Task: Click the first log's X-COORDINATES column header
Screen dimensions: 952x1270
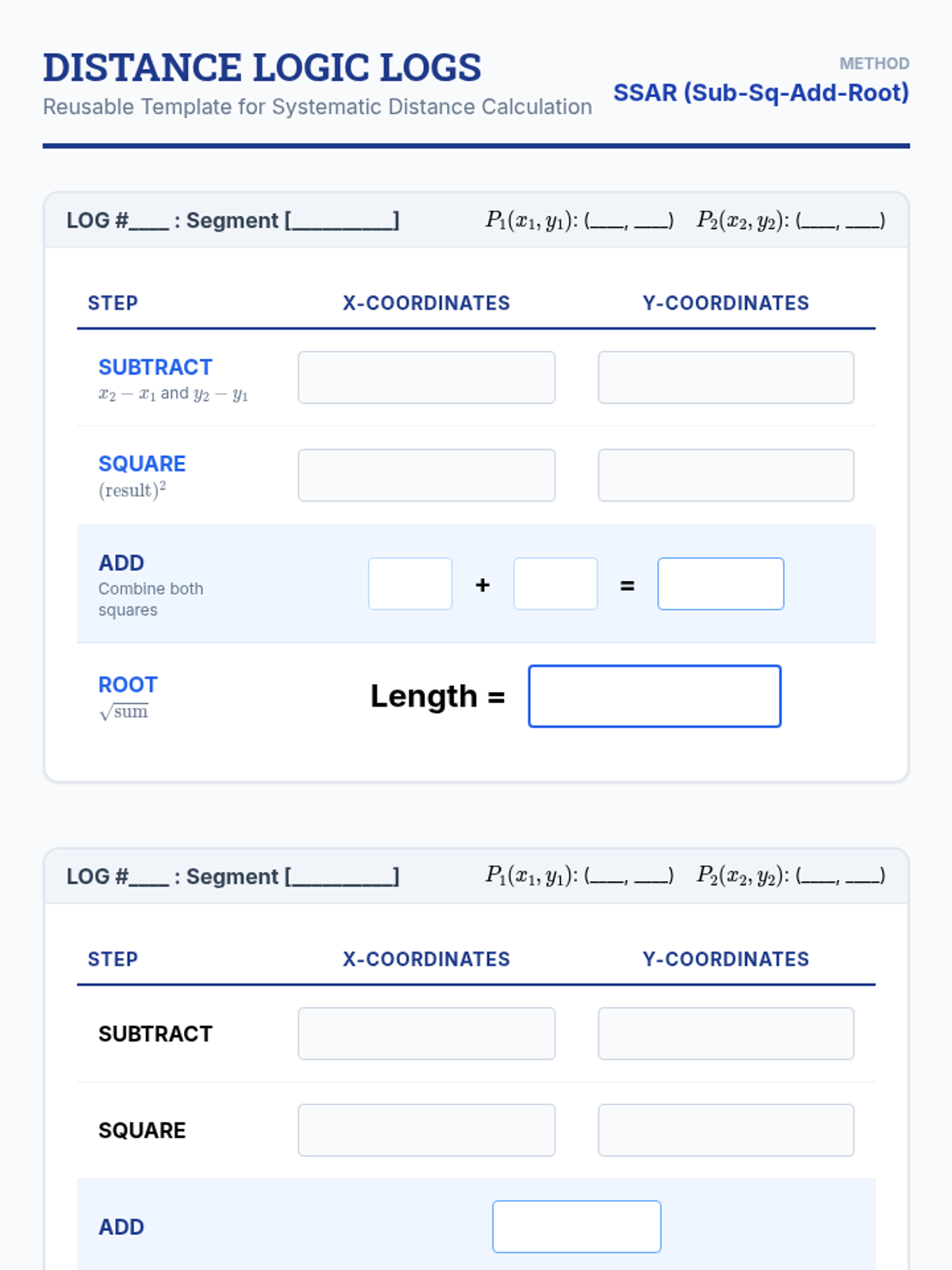Action: (426, 303)
